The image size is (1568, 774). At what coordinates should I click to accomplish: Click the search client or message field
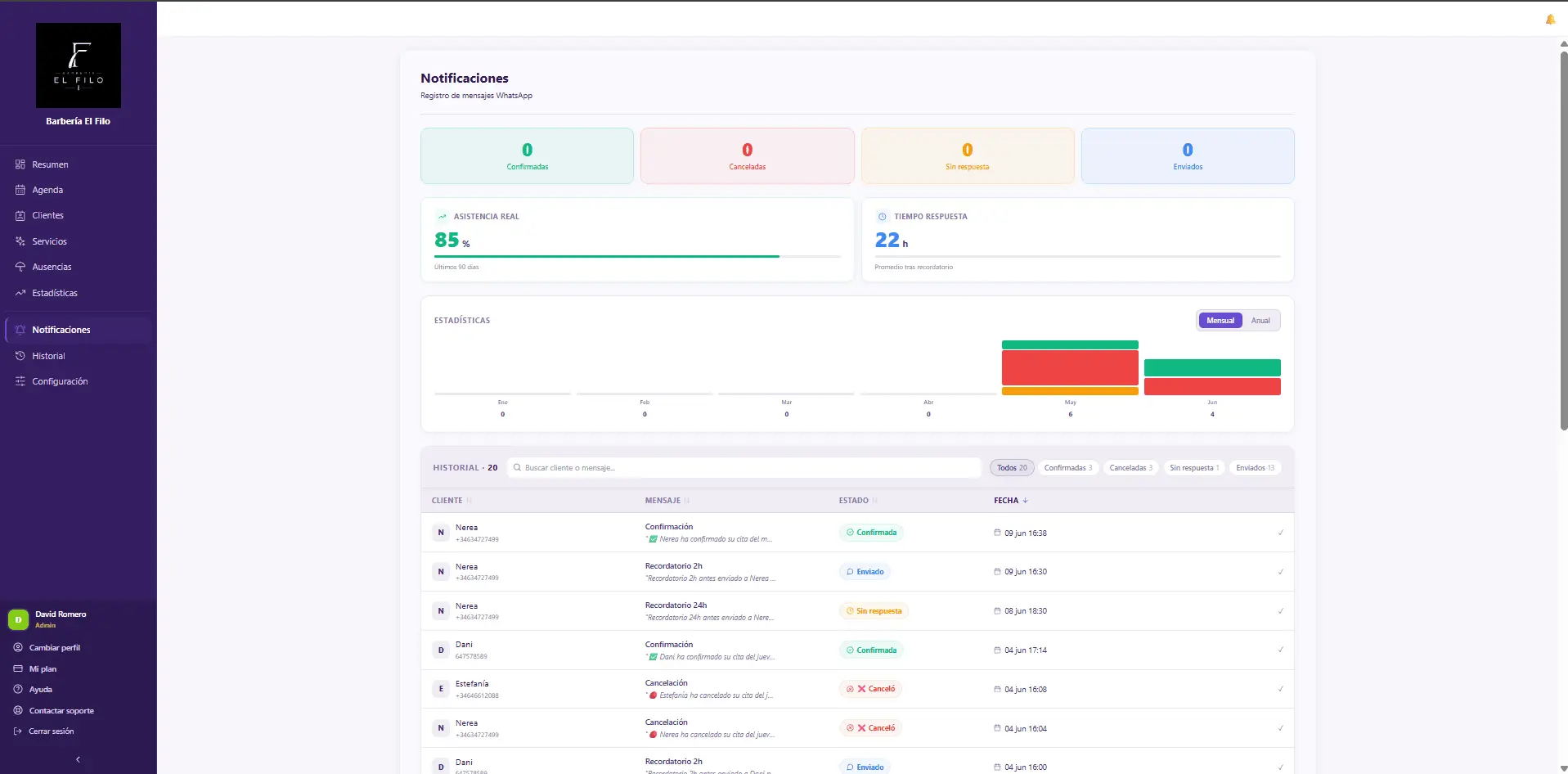(x=744, y=468)
